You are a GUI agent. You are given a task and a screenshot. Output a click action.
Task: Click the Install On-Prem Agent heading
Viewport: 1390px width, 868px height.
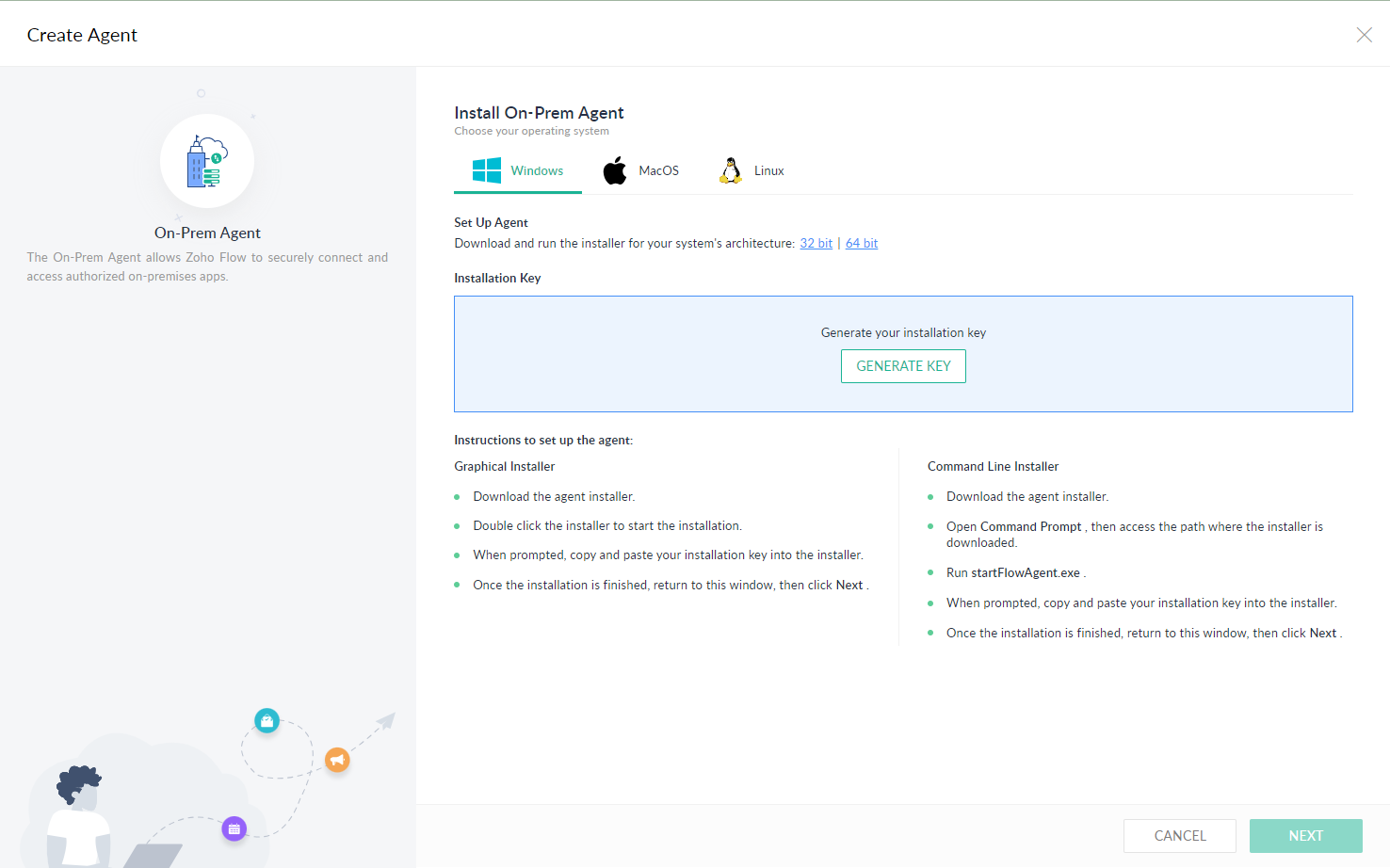pyautogui.click(x=539, y=112)
